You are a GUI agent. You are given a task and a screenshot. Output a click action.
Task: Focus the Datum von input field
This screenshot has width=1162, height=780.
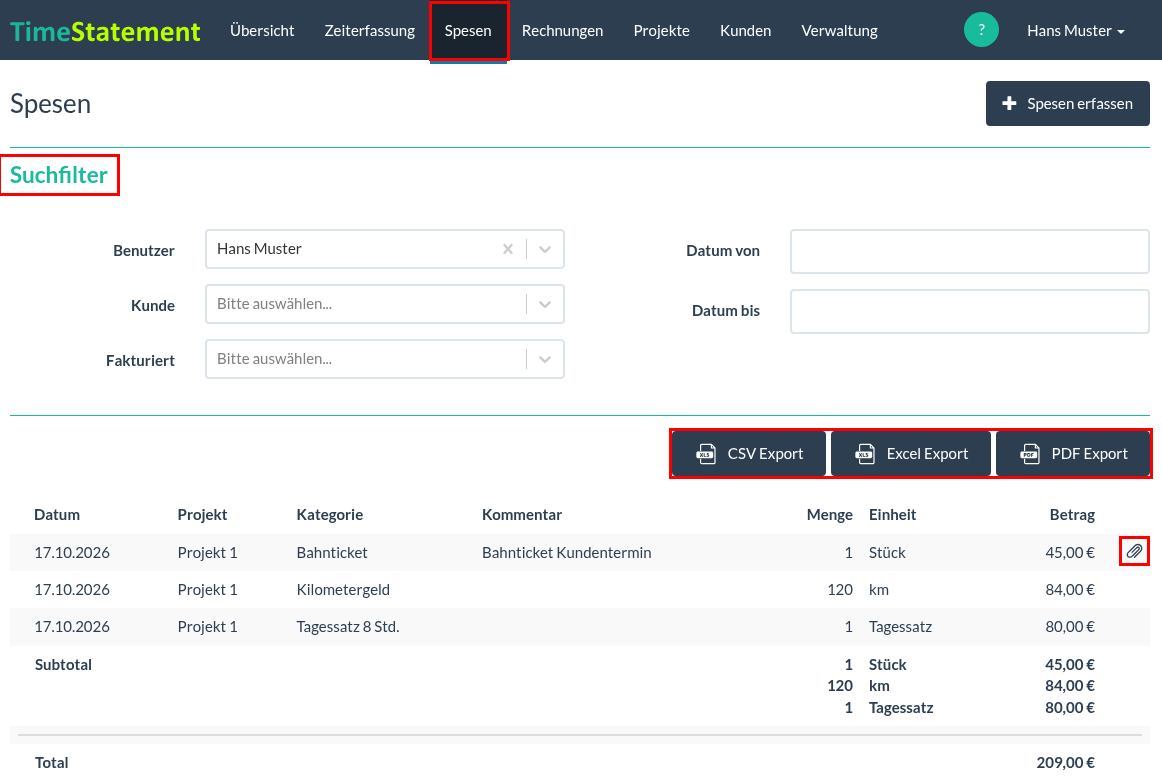[x=969, y=251]
